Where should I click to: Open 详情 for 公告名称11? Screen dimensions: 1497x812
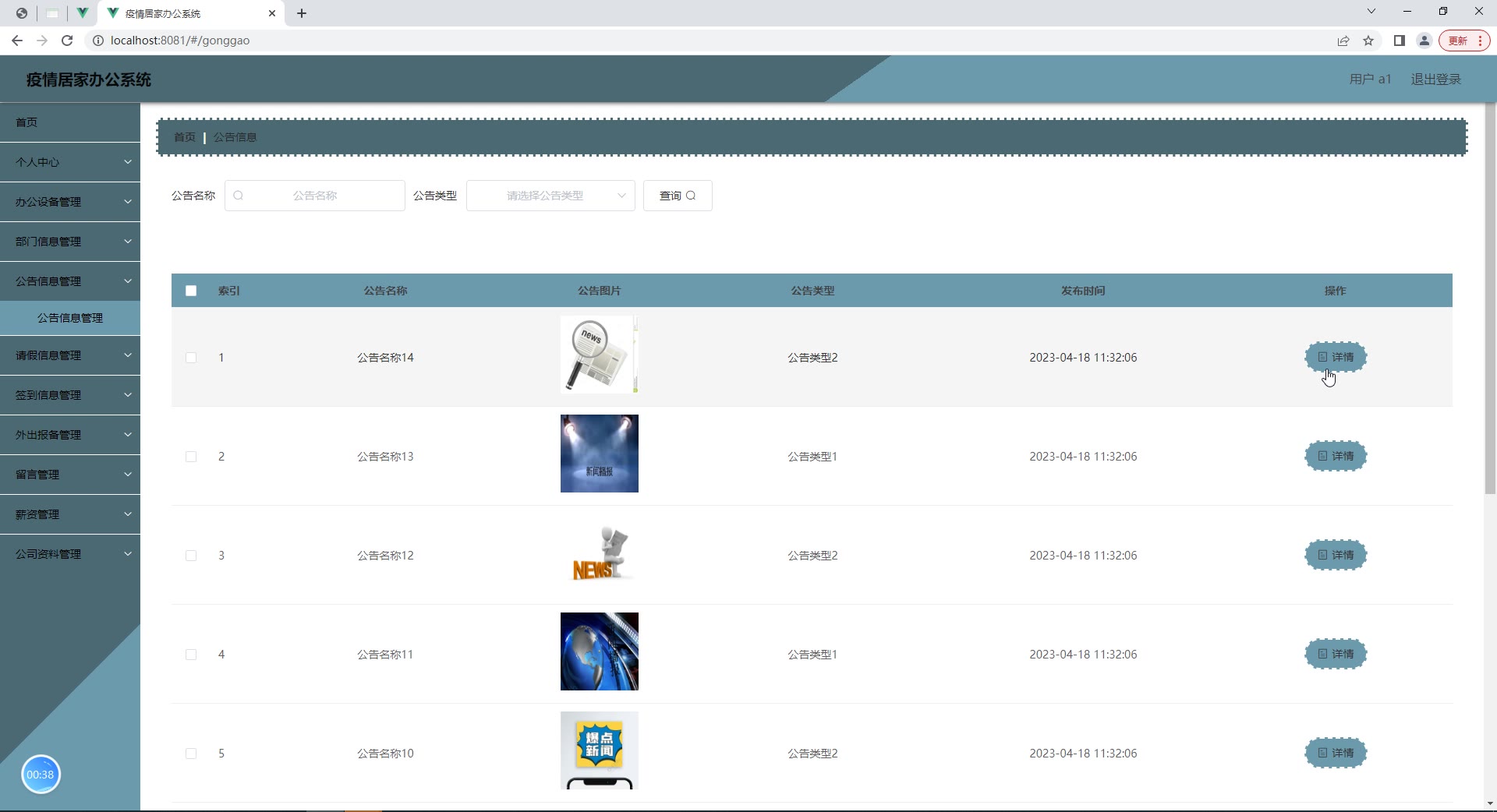point(1336,654)
